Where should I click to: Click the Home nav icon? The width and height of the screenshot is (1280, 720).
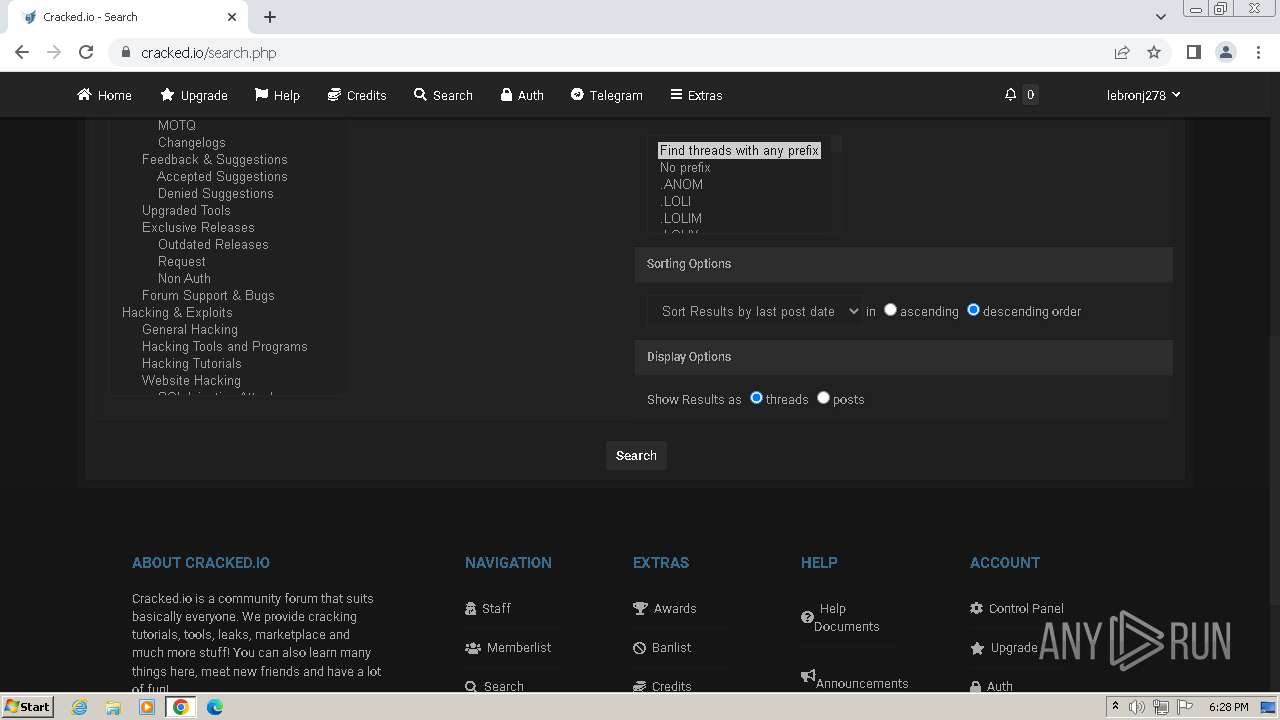(84, 95)
